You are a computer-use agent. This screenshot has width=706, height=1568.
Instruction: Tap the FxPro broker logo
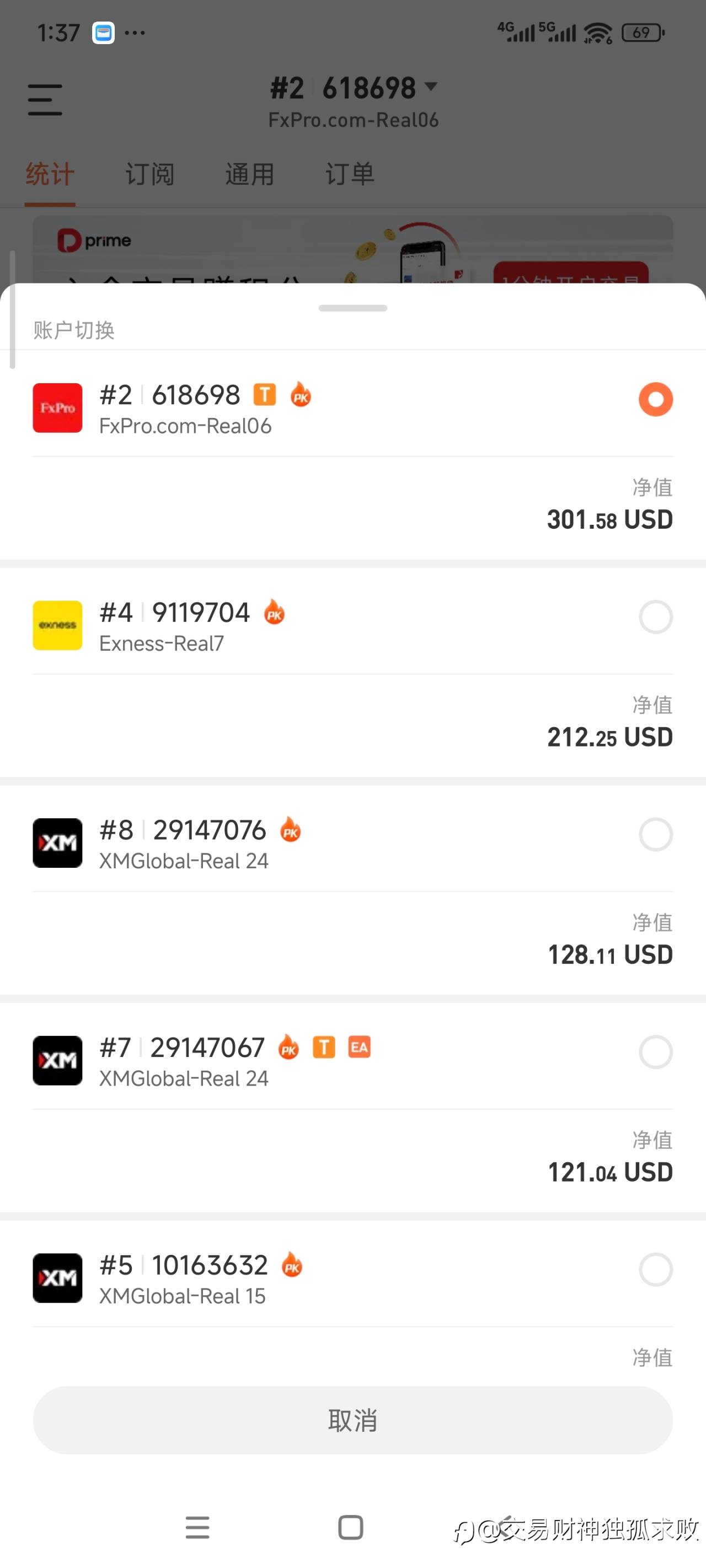[x=57, y=408]
